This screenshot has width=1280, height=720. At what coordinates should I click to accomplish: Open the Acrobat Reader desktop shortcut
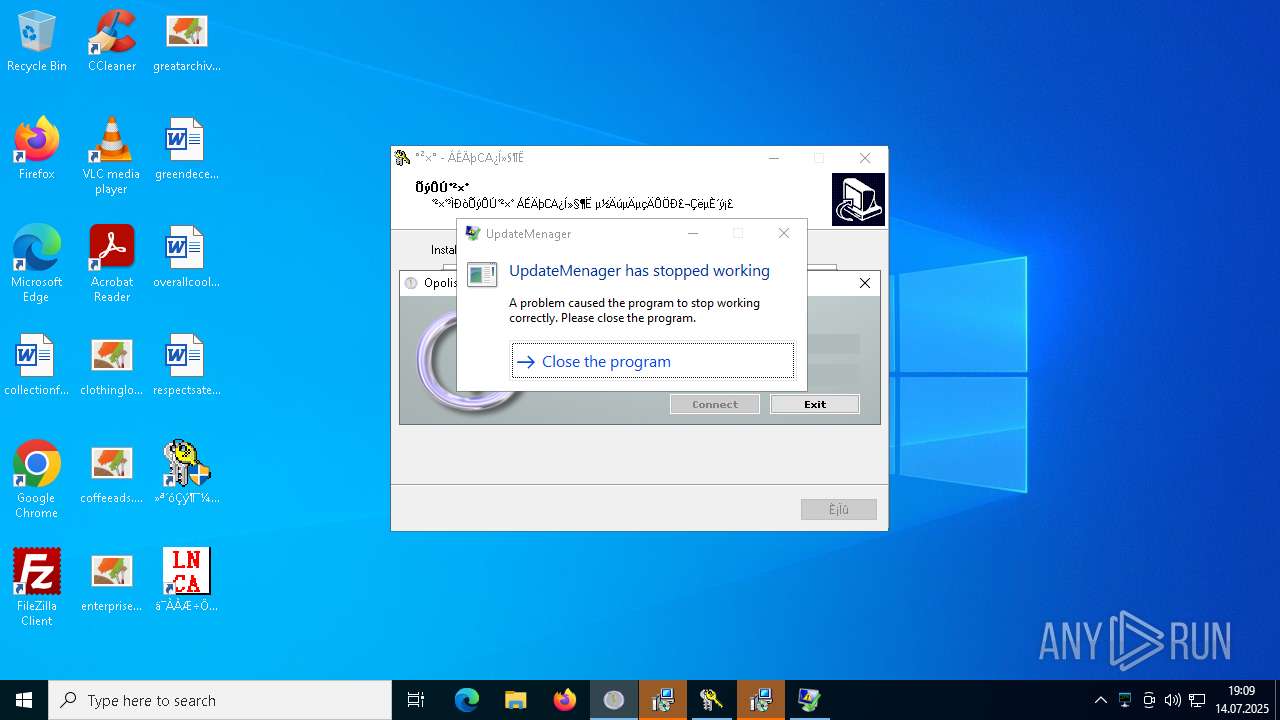112,264
